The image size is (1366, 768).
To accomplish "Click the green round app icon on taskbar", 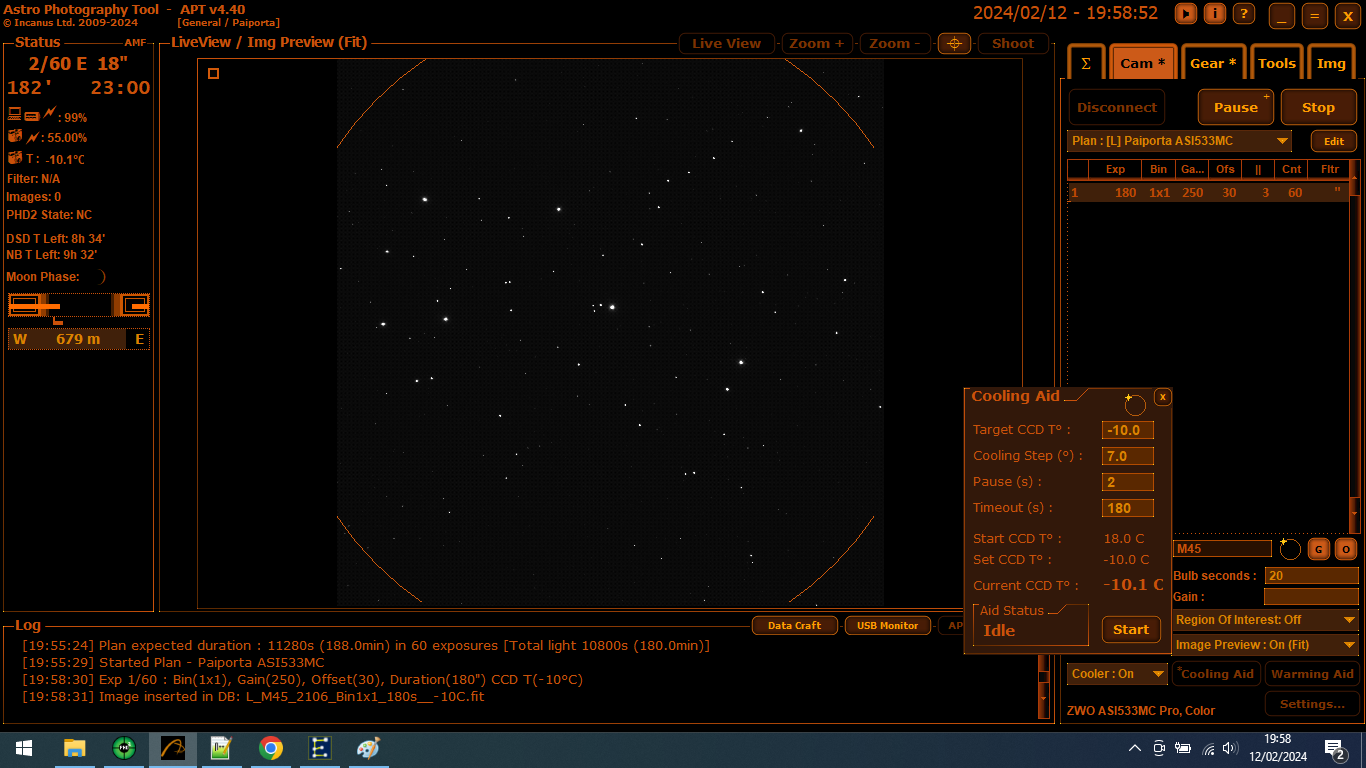I will coord(124,748).
